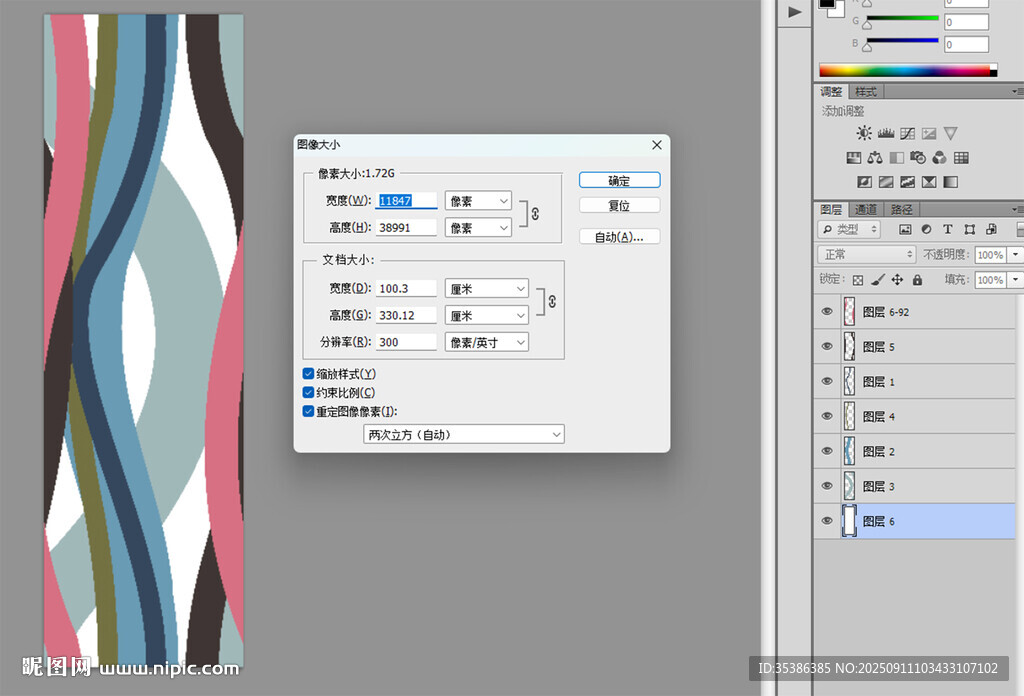This screenshot has height=696, width=1024.
Task: Uncheck the 缩放样式 checkbox
Action: (x=308, y=373)
